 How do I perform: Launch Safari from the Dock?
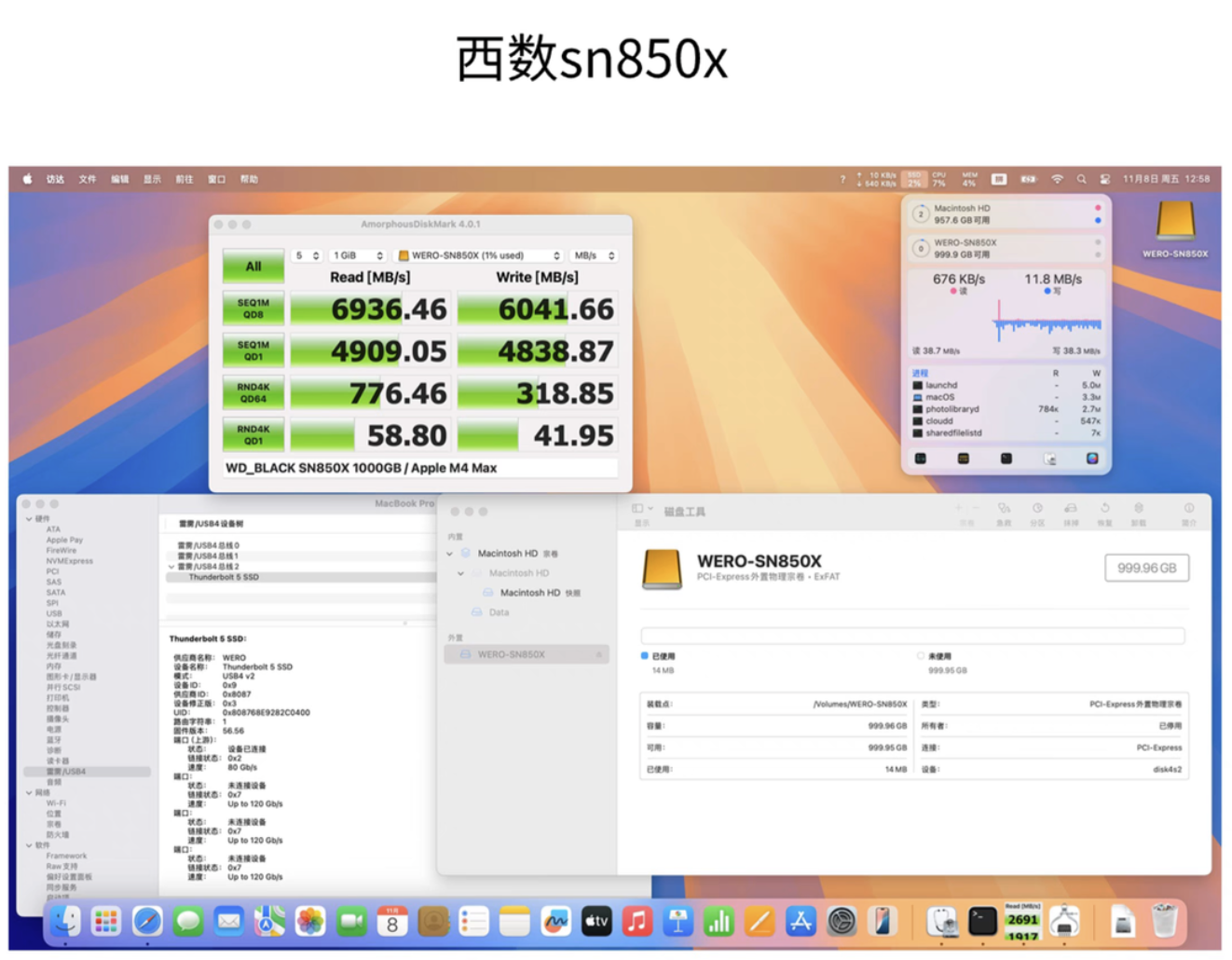click(x=147, y=922)
